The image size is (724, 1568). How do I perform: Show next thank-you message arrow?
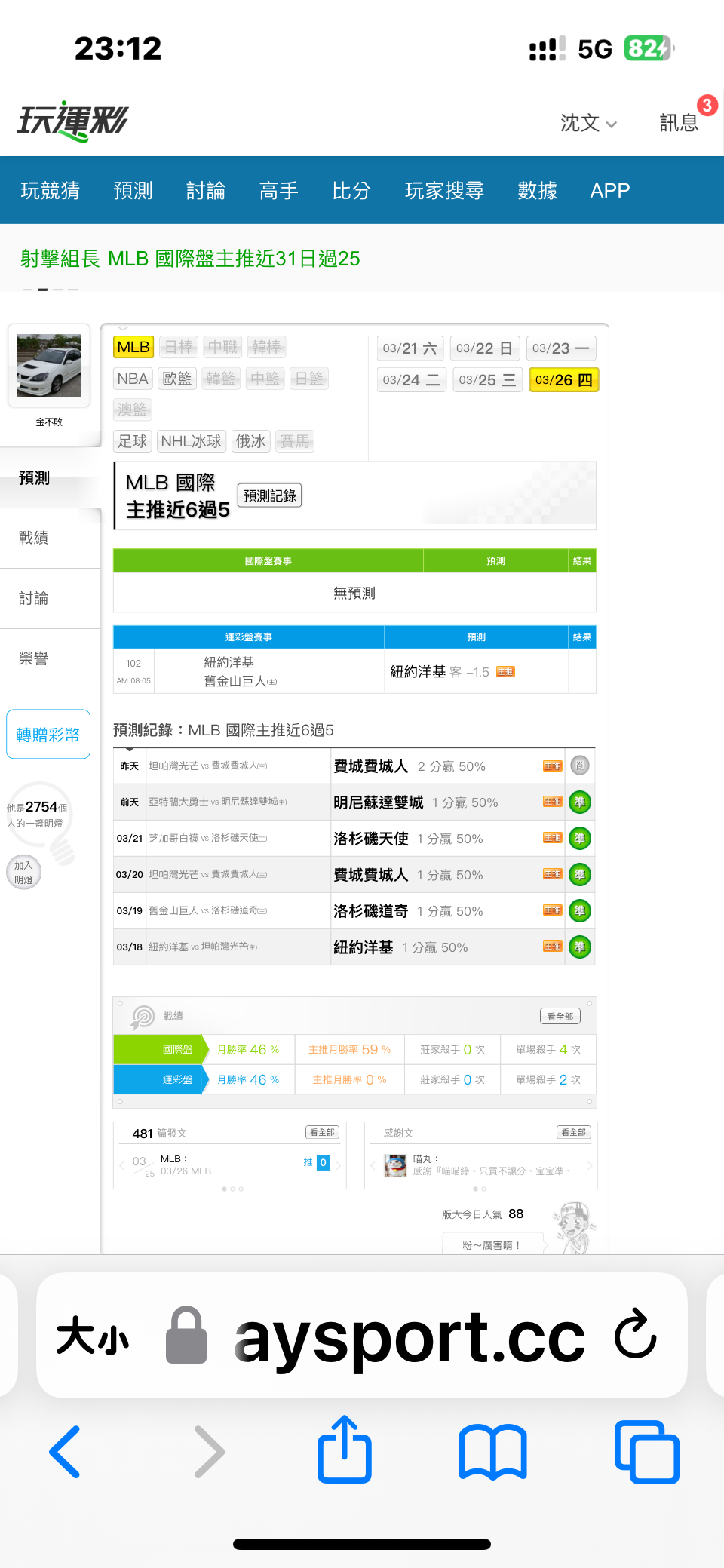[x=590, y=1165]
